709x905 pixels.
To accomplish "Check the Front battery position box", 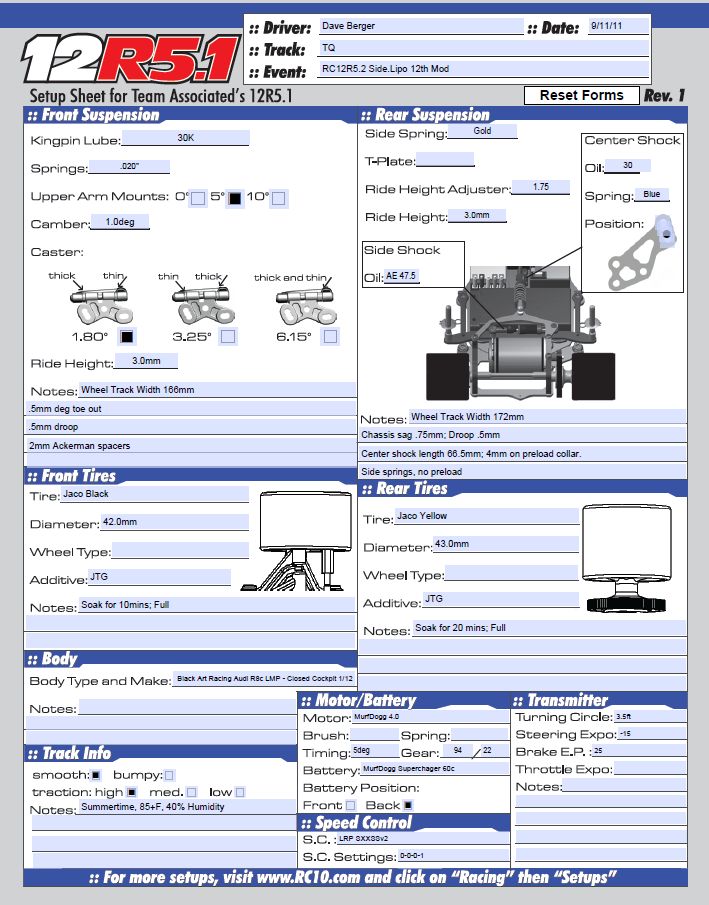I will [x=350, y=805].
